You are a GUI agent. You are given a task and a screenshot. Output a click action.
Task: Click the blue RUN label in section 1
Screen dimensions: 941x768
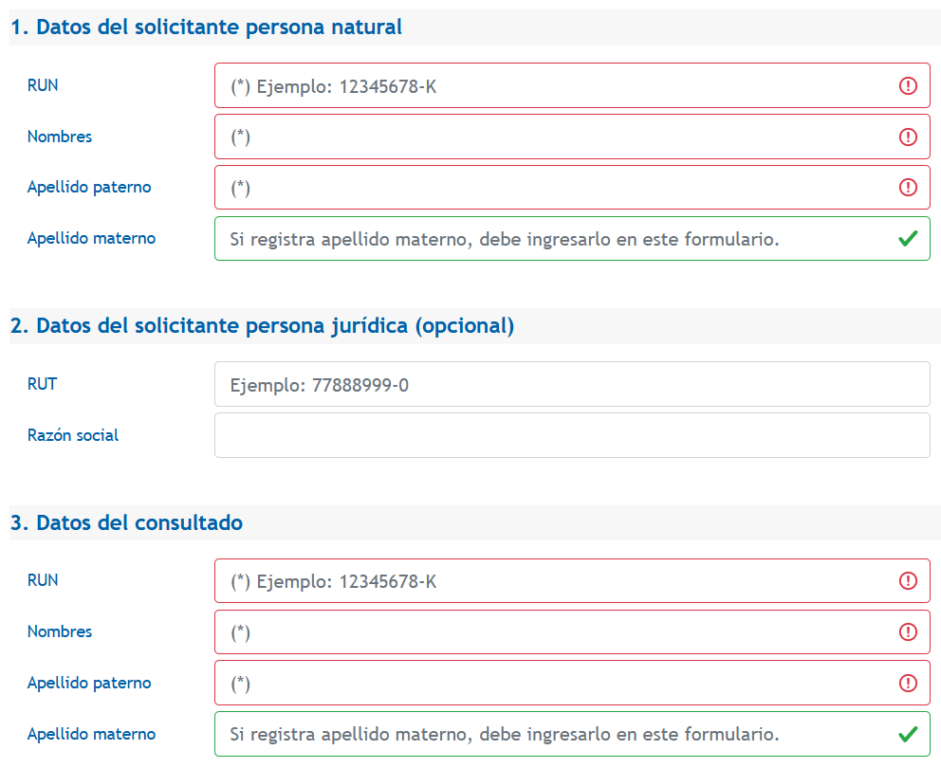tap(41, 85)
